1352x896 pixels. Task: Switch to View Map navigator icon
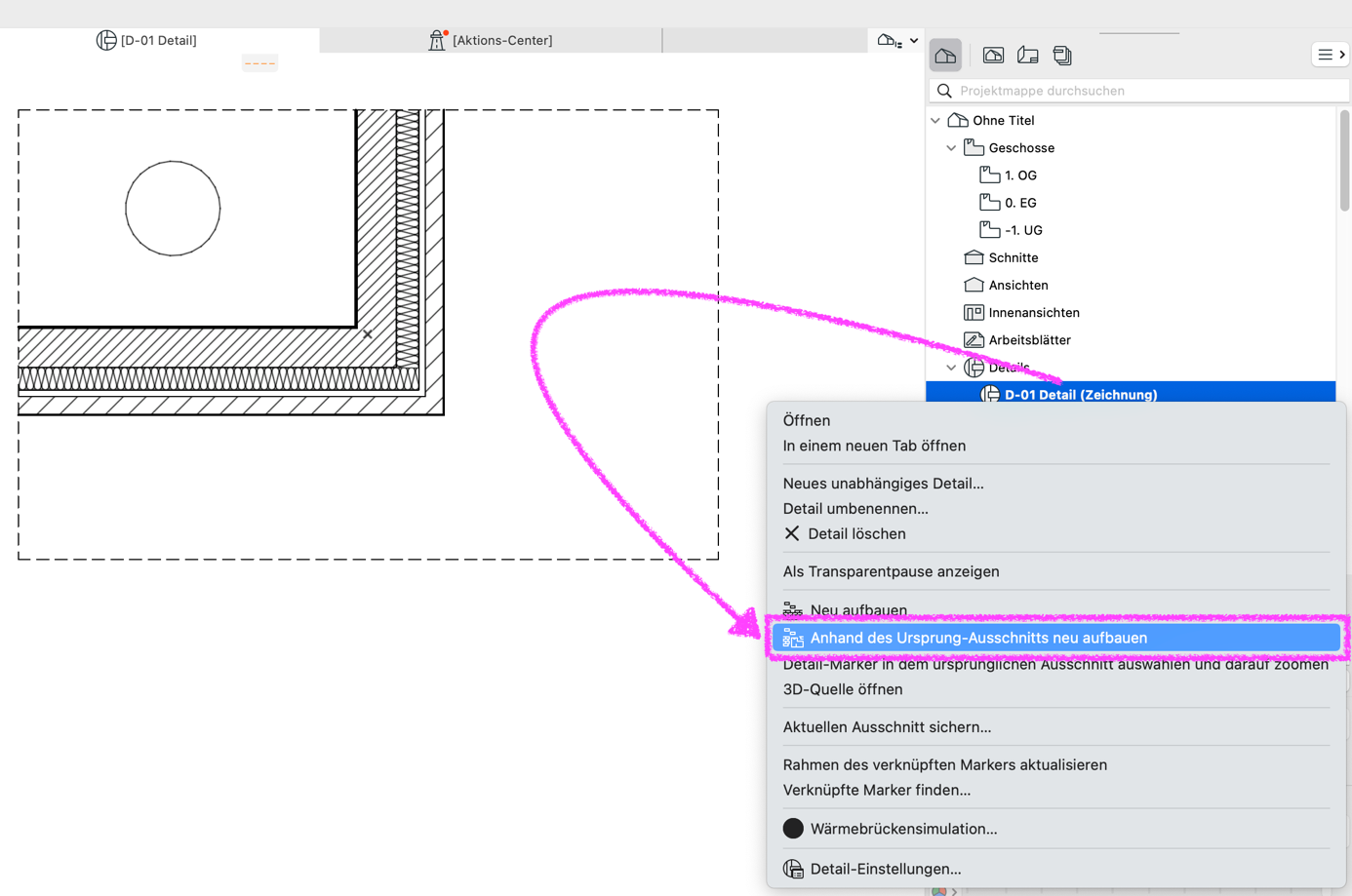tap(993, 56)
